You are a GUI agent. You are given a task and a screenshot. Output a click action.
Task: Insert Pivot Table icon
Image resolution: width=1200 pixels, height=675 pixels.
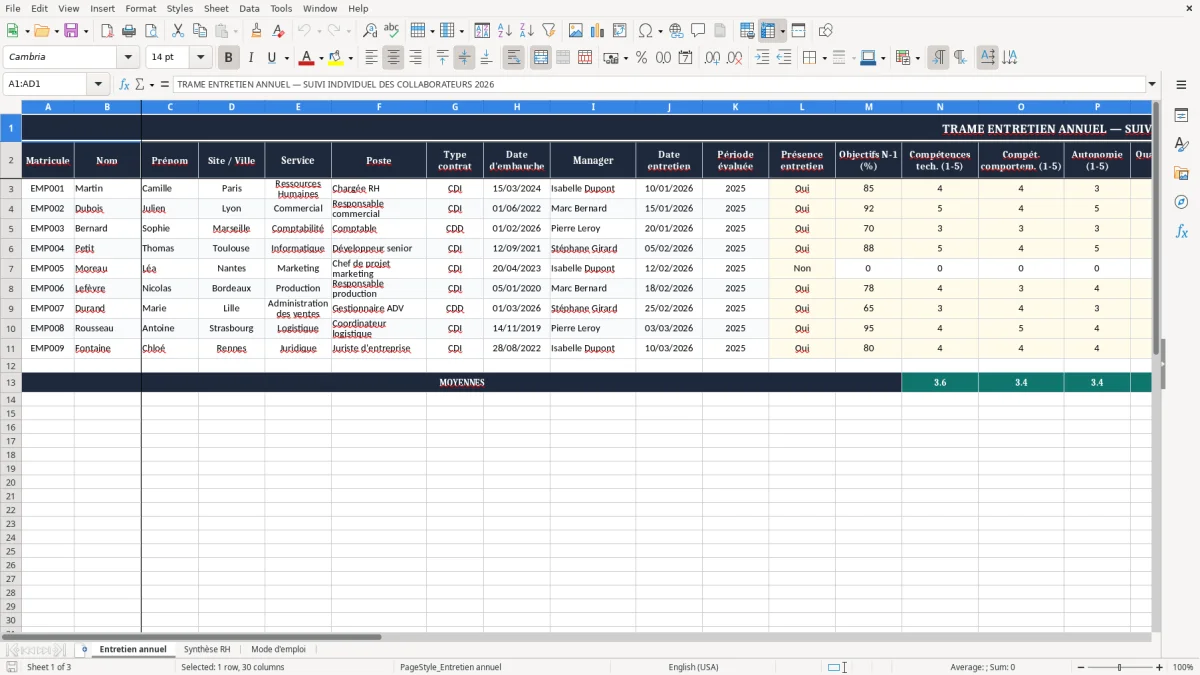coord(620,31)
